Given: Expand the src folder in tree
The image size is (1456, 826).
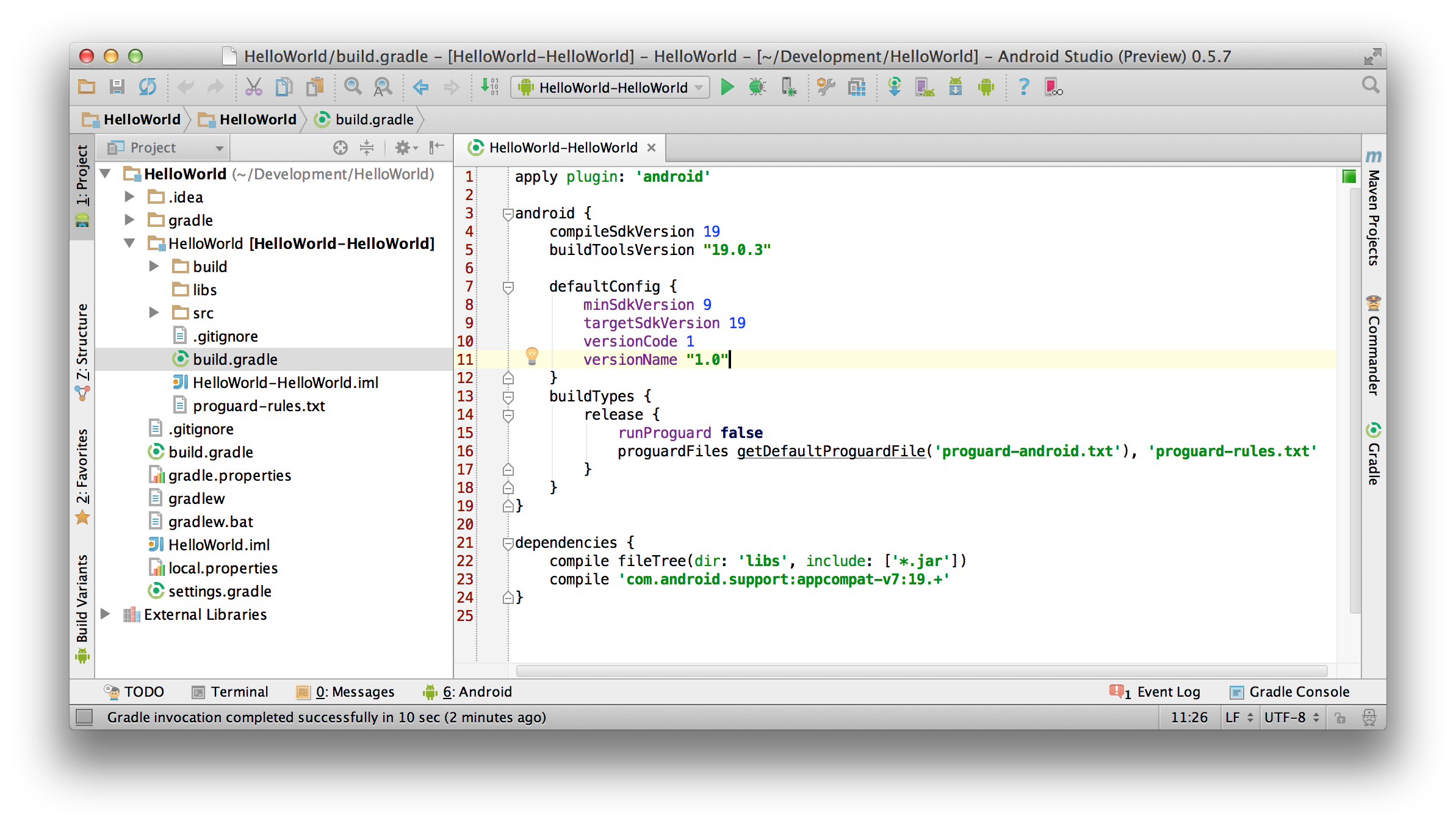Looking at the screenshot, I should click(x=154, y=313).
